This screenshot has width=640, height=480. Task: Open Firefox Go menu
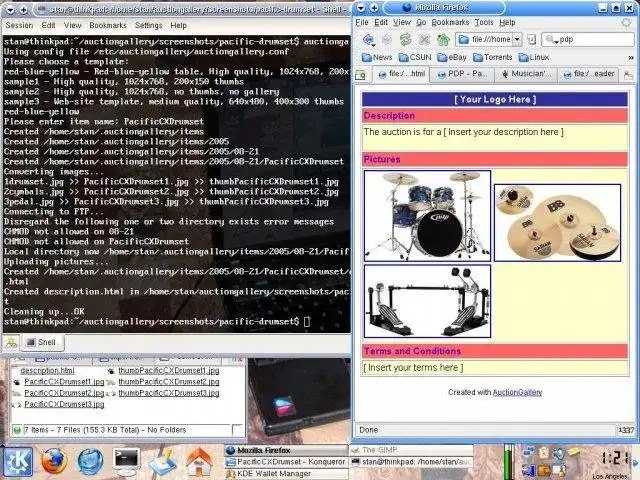coord(421,22)
